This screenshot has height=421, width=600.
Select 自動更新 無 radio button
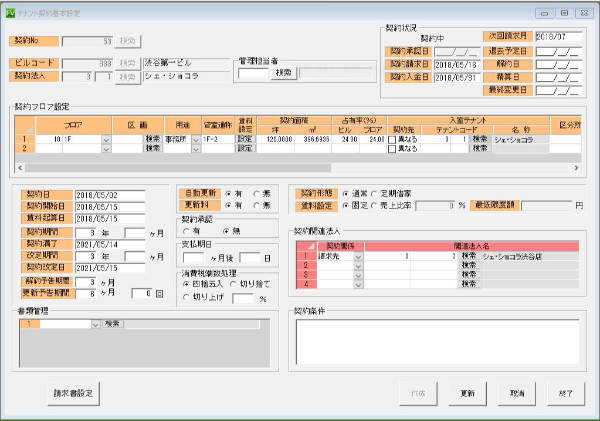coord(256,194)
